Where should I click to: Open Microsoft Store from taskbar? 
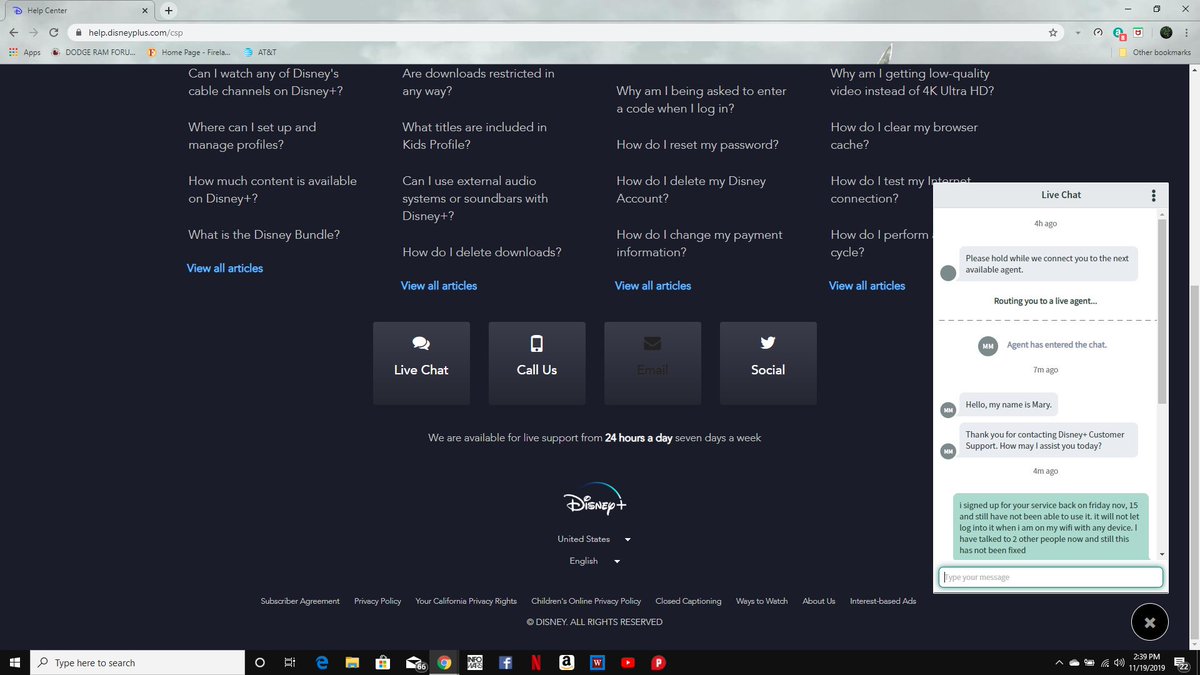[382, 662]
